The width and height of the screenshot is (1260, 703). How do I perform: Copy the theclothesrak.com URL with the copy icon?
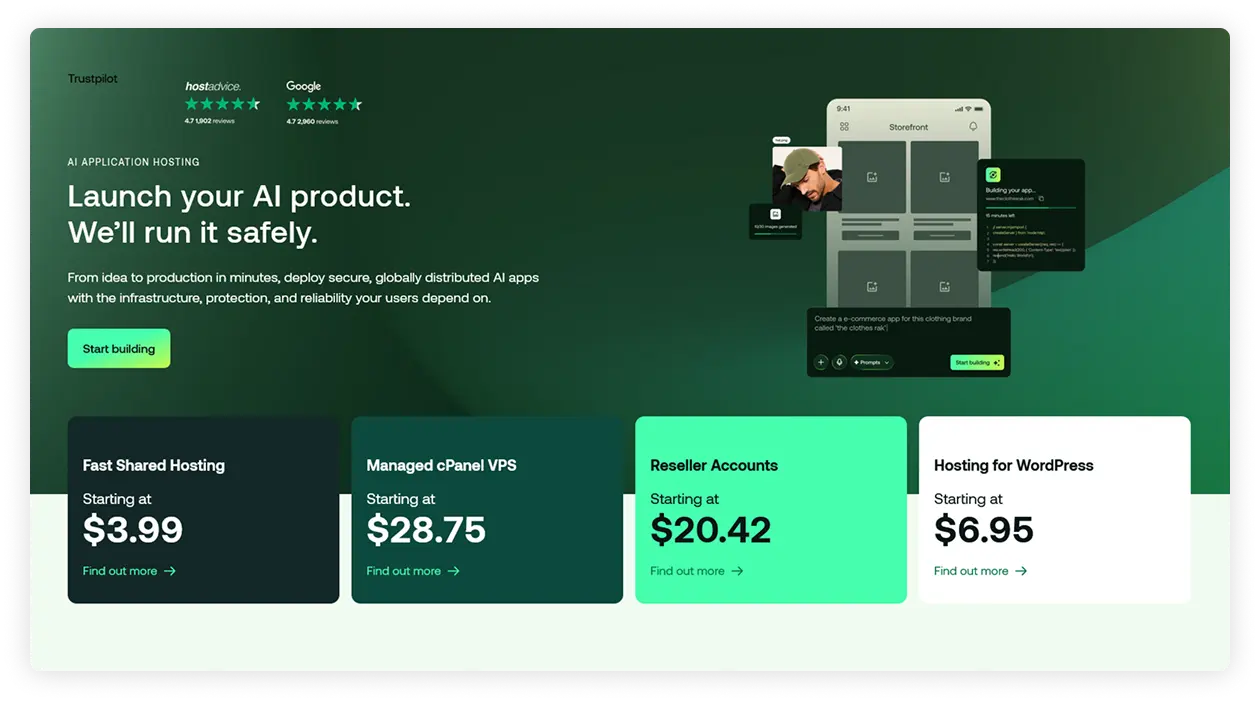[1041, 198]
